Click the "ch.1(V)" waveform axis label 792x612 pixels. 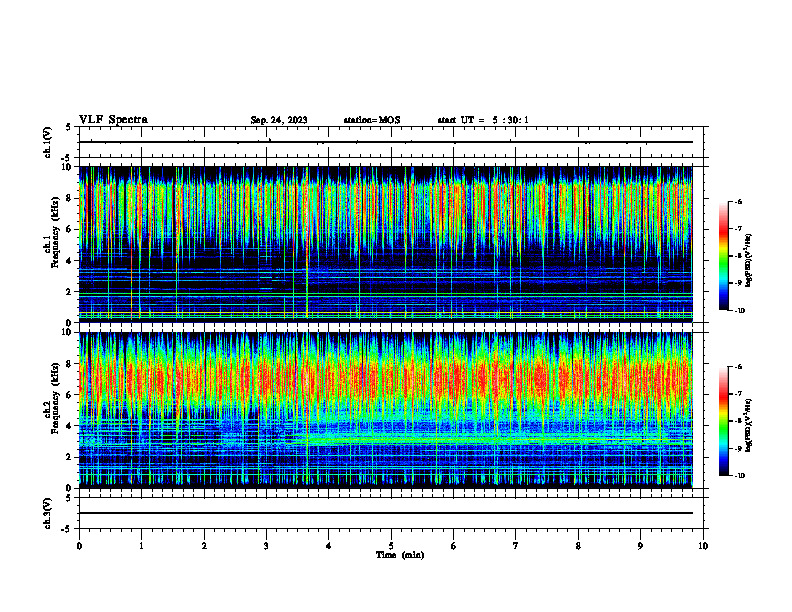48,142
